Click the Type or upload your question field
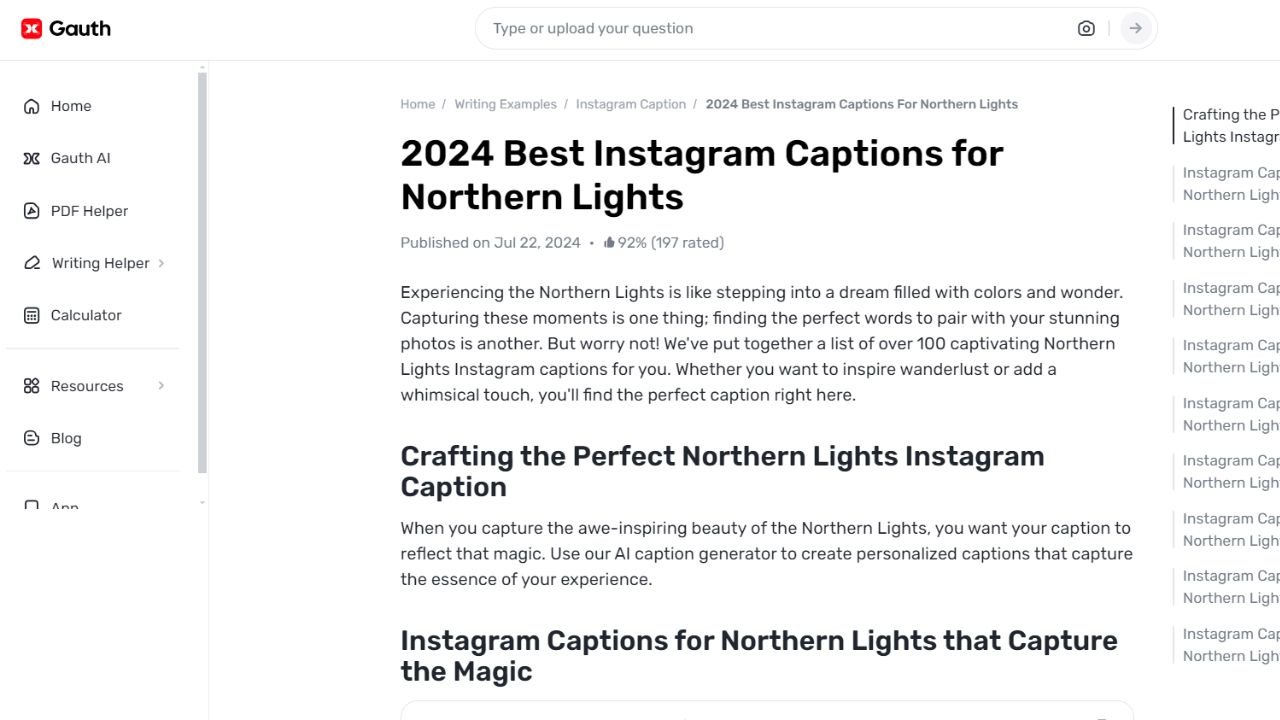1280x720 pixels. coord(700,28)
